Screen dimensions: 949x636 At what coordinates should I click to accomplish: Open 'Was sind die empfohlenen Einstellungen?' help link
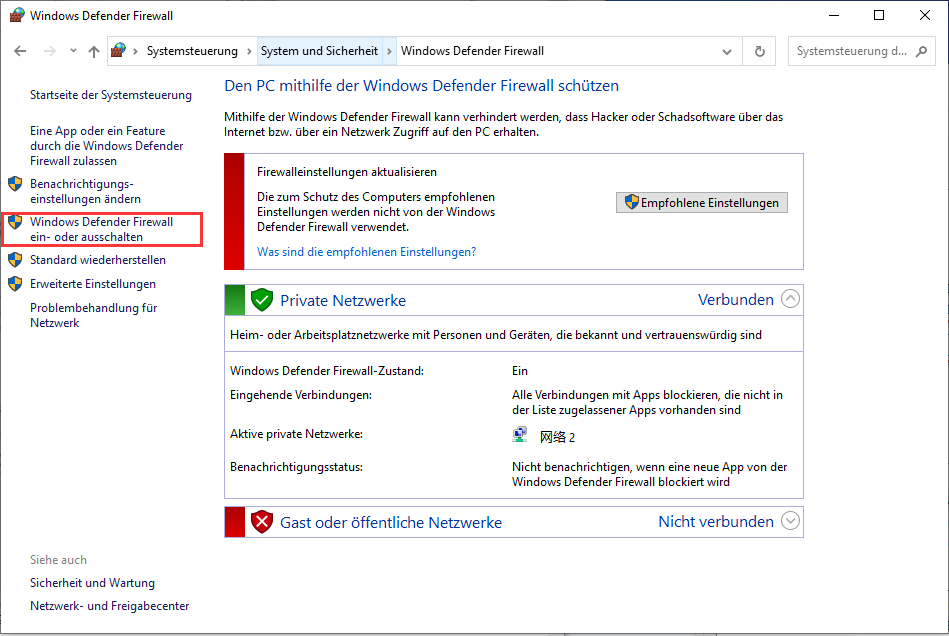pyautogui.click(x=367, y=252)
